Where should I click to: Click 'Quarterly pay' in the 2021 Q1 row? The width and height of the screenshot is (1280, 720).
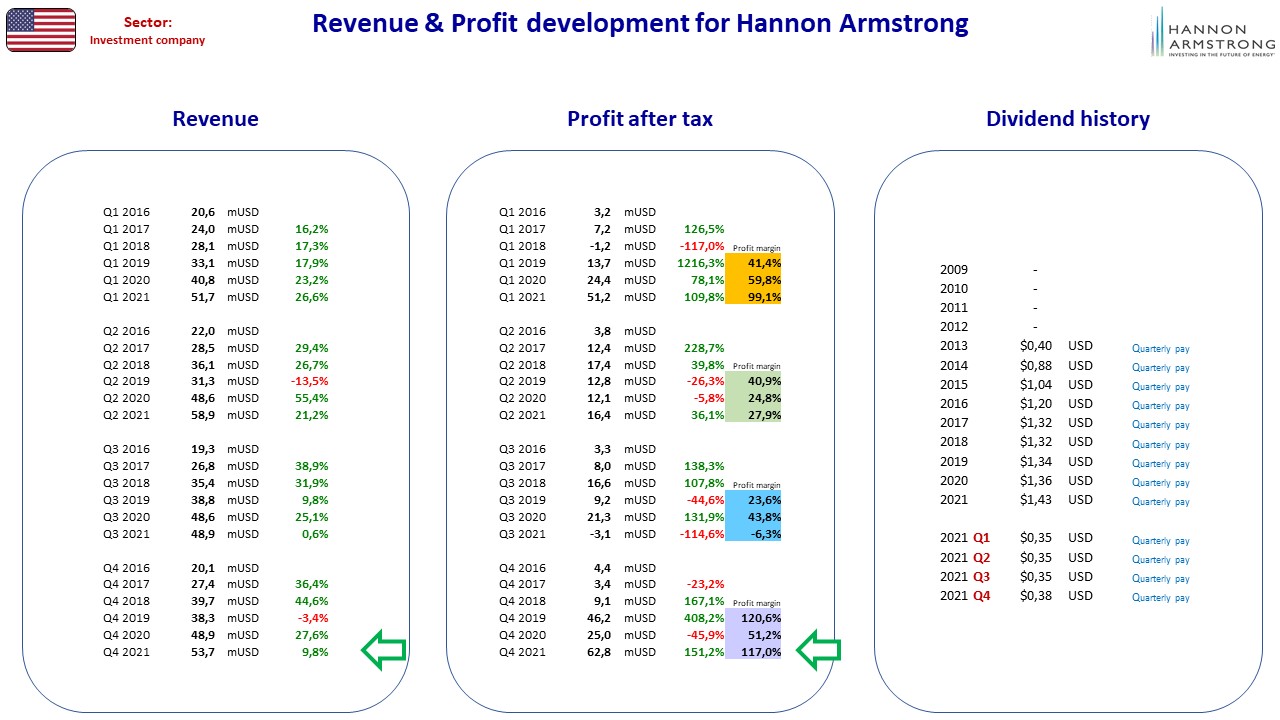click(1161, 541)
